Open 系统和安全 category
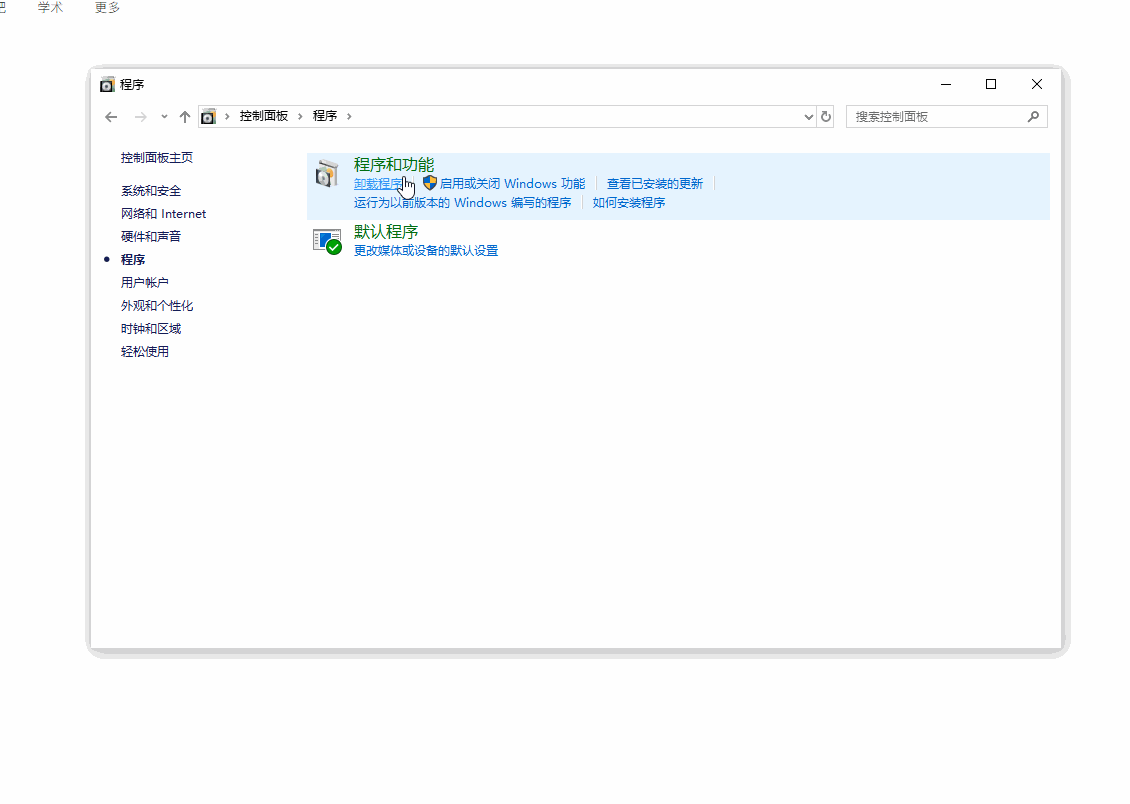This screenshot has height=804, width=1130. tap(151, 191)
